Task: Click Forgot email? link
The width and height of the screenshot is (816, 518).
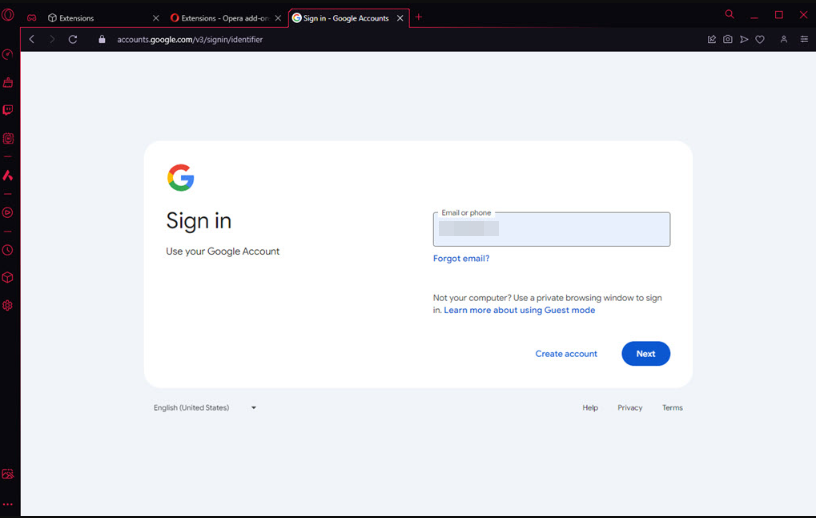Action: [461, 258]
